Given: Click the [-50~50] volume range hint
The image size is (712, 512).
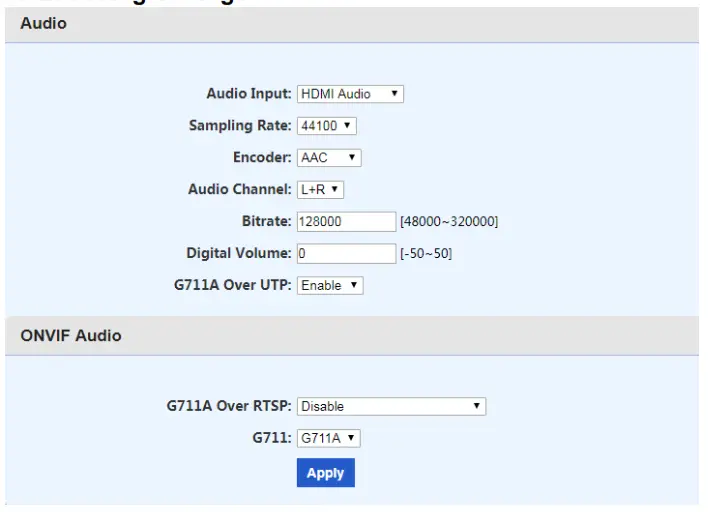Looking at the screenshot, I should [x=426, y=253].
